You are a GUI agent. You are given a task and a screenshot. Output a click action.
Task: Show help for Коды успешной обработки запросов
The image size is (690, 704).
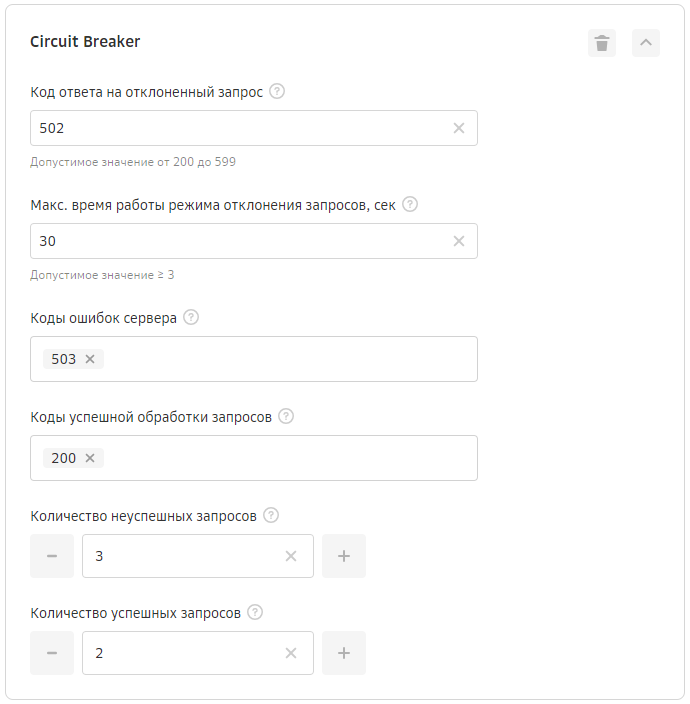(x=286, y=416)
